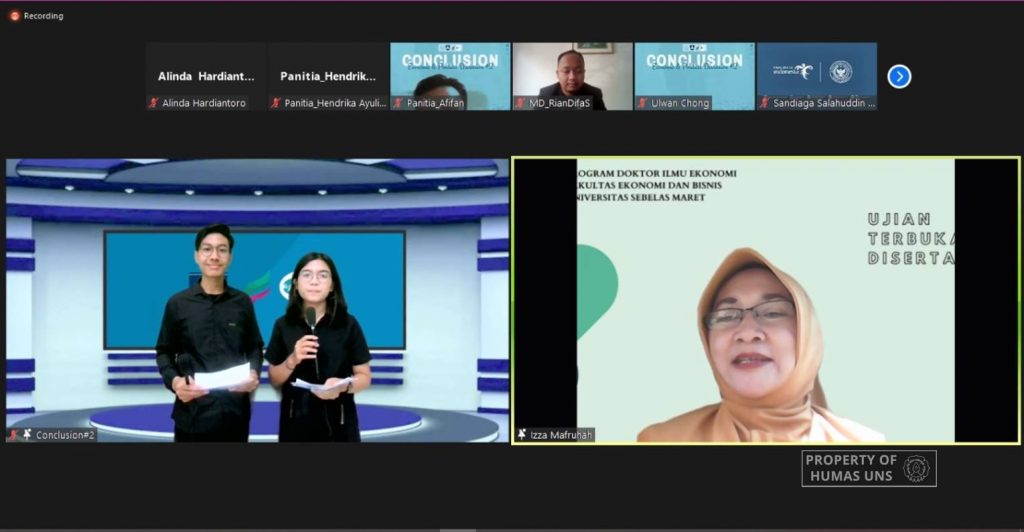This screenshot has width=1024, height=532.
Task: Select the MD_RianDifaS video thumbnail
Action: pyautogui.click(x=573, y=76)
